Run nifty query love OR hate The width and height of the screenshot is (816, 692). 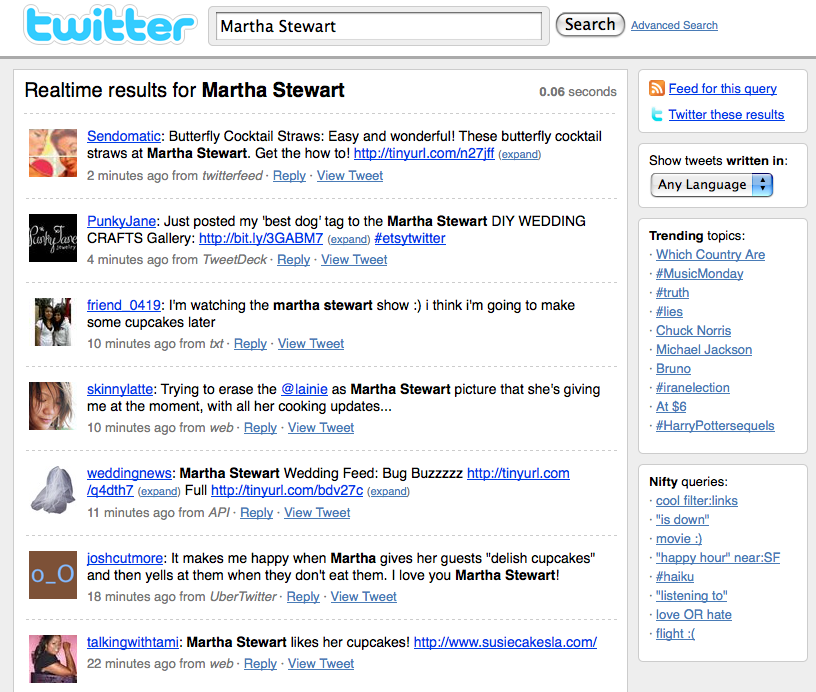[694, 614]
